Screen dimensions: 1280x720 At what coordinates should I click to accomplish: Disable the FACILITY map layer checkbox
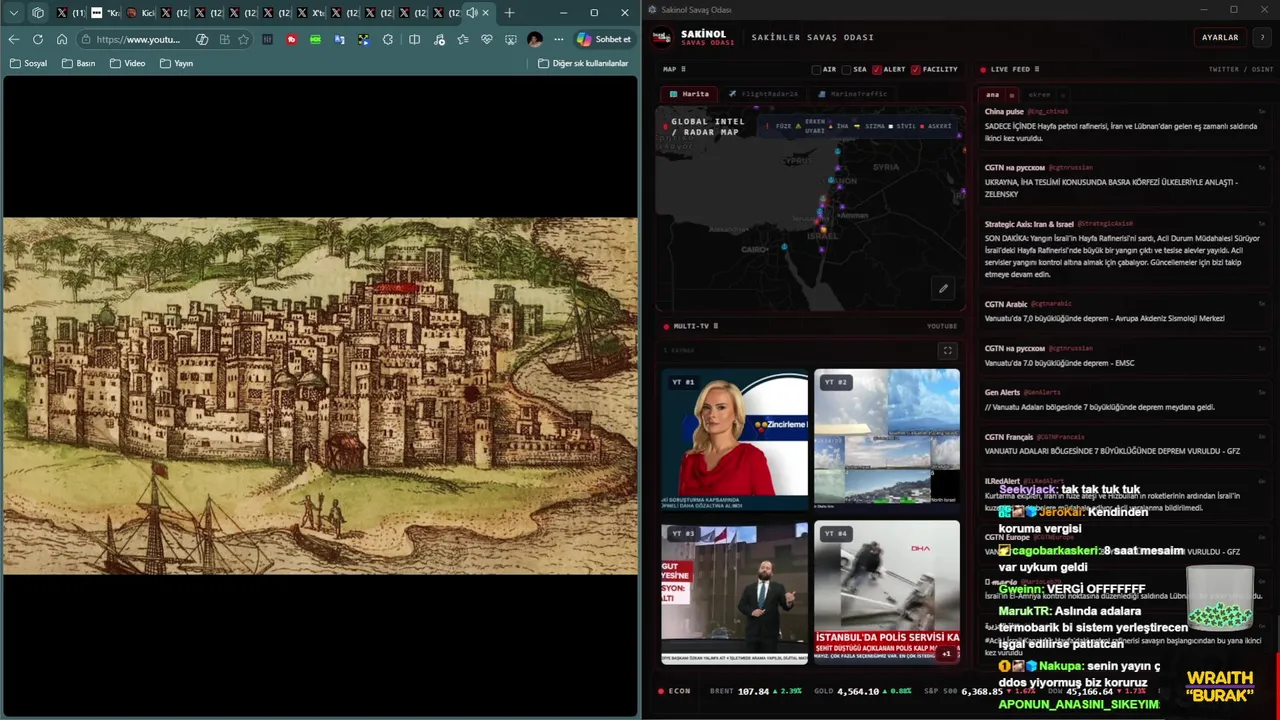coord(916,70)
